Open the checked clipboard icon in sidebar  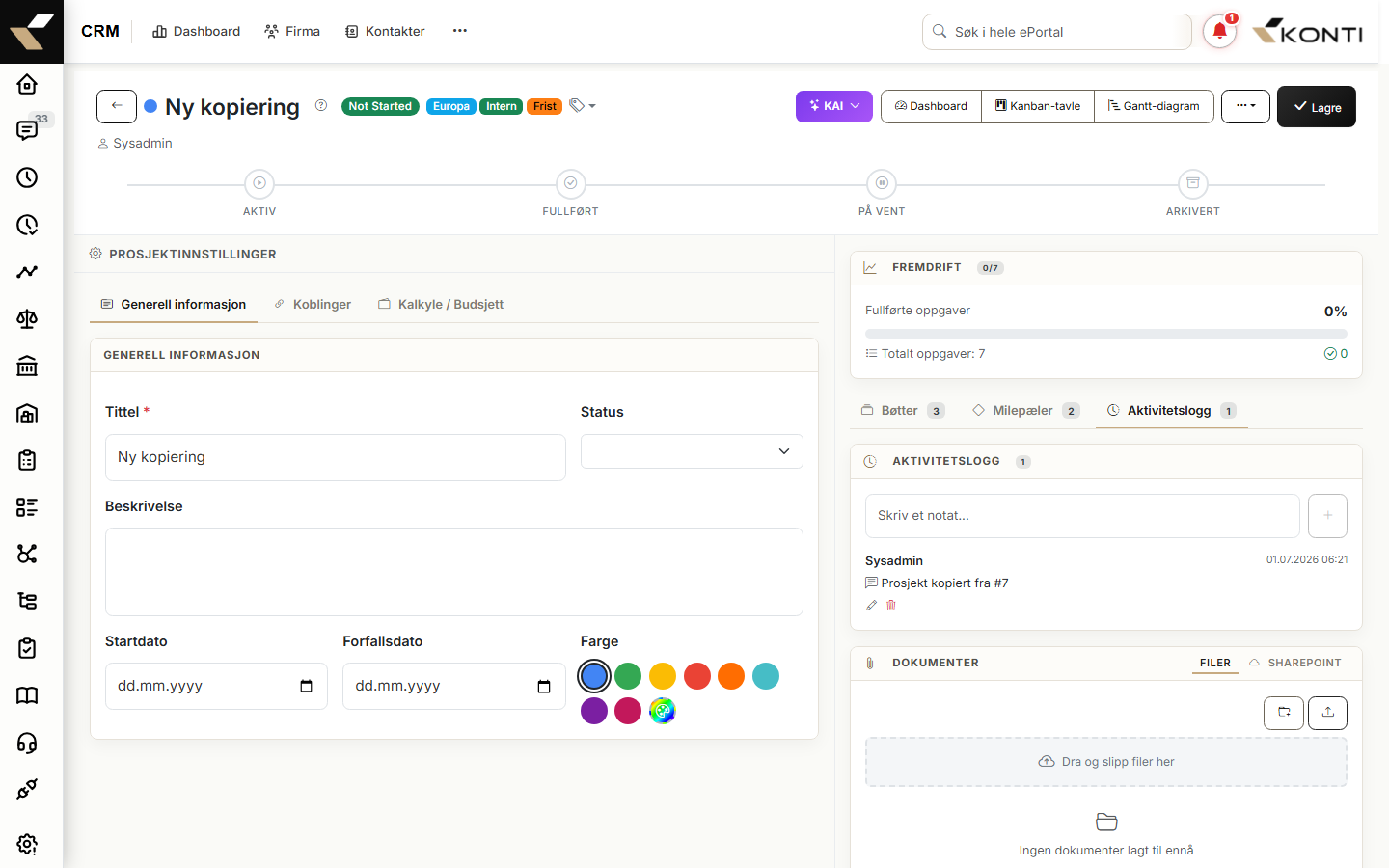tap(27, 648)
